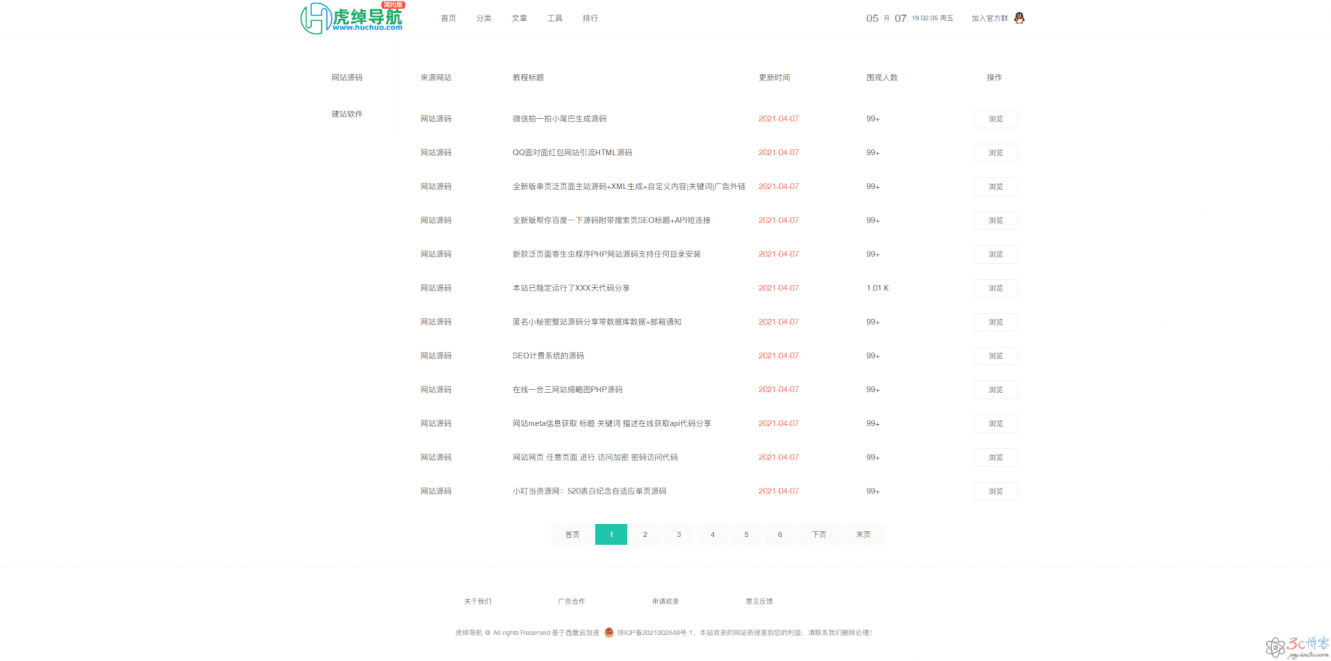Click 围观人数 column header
The image size is (1331, 661).
pyautogui.click(x=882, y=77)
